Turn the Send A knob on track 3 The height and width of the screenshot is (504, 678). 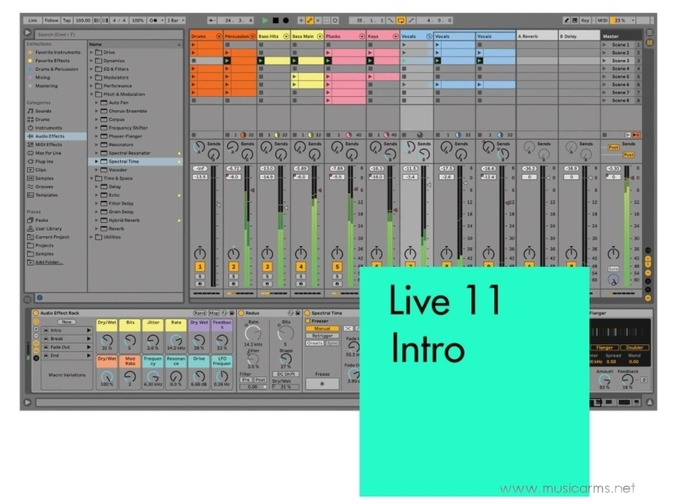[x=265, y=148]
